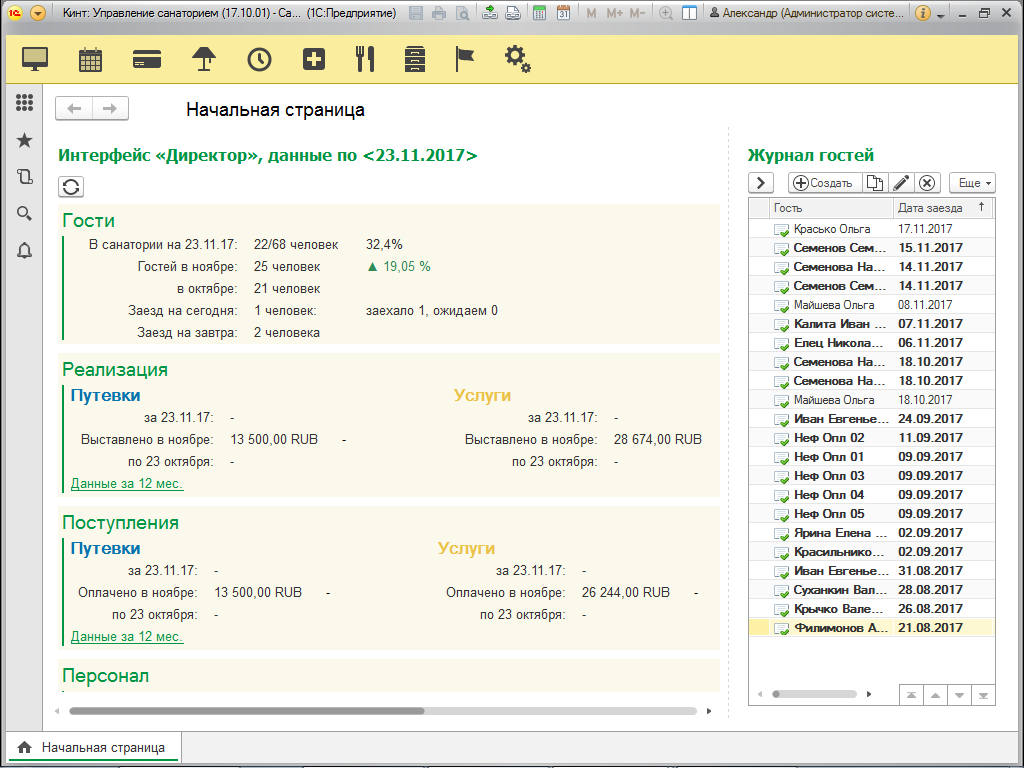Expand the guest journal with the chevron button
The image size is (1024, 768).
pyautogui.click(x=762, y=183)
